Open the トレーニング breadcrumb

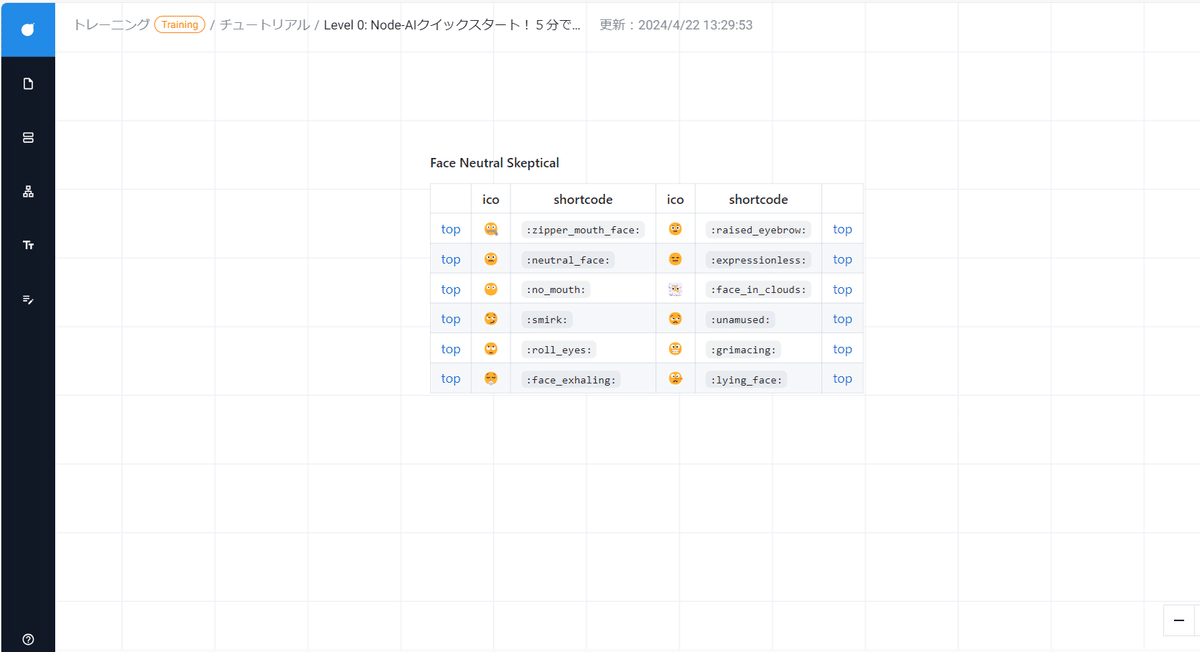[111, 25]
